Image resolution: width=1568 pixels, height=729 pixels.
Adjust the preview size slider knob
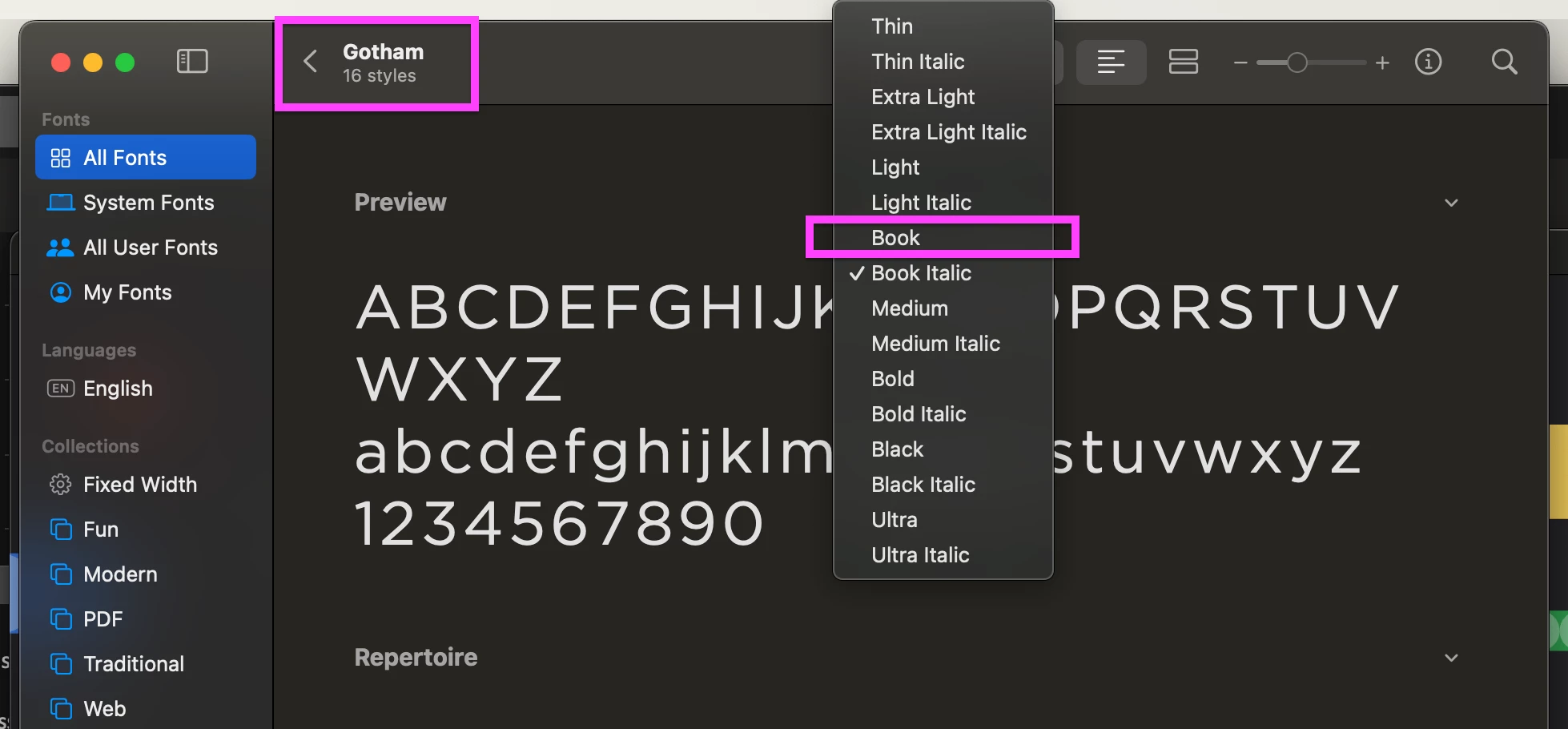1297,62
